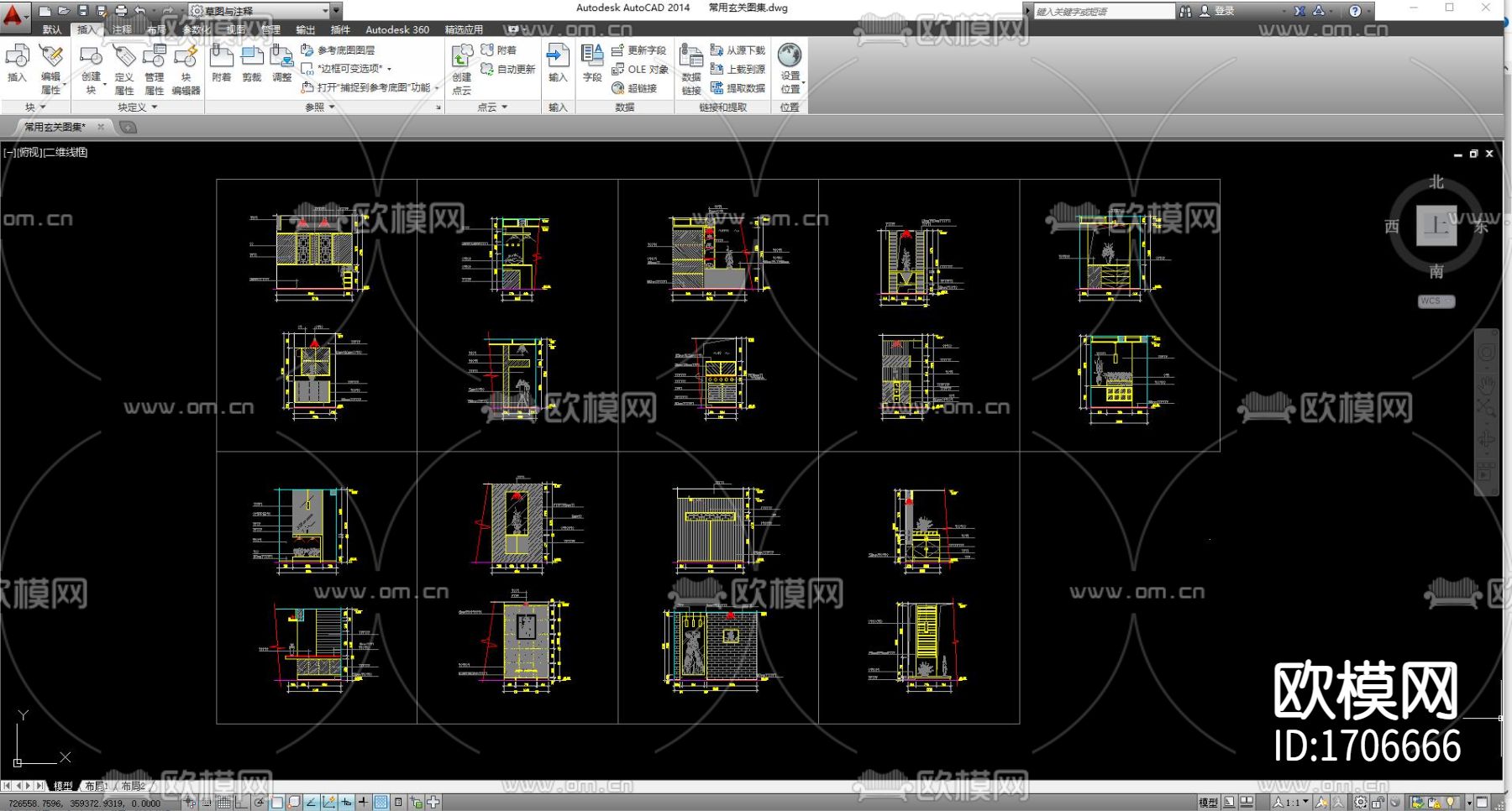The image size is (1512, 811).
Task: Toggle object snap tracking in status bar
Action: (x=312, y=803)
